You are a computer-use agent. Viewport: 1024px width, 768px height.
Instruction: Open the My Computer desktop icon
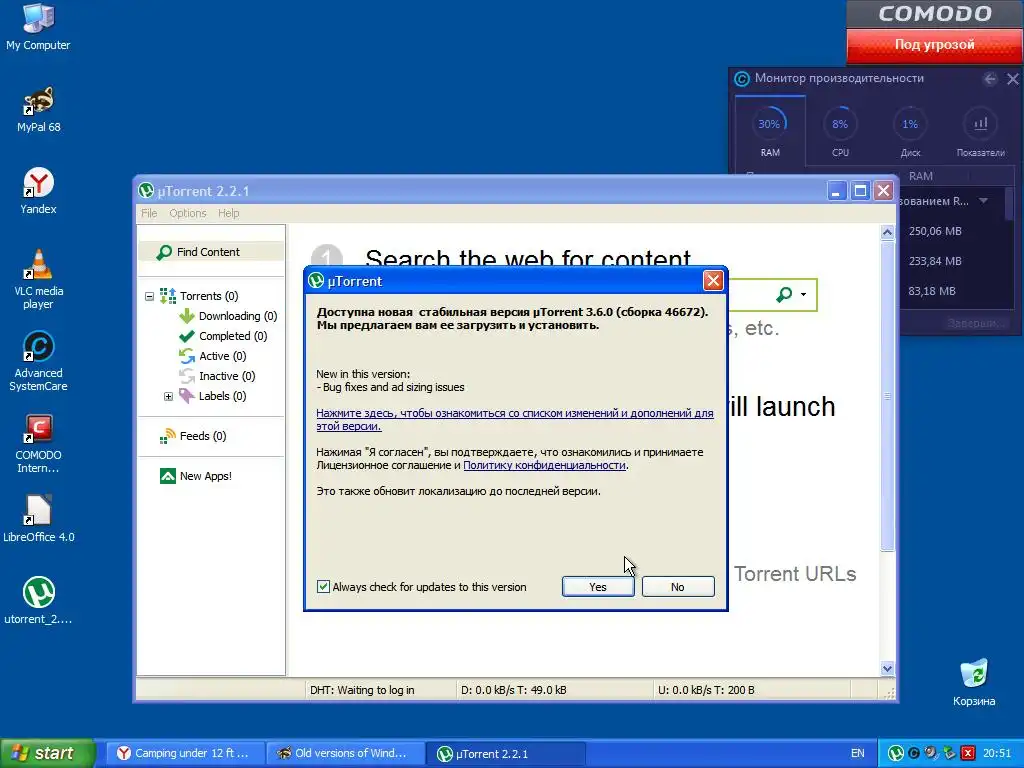[39, 26]
